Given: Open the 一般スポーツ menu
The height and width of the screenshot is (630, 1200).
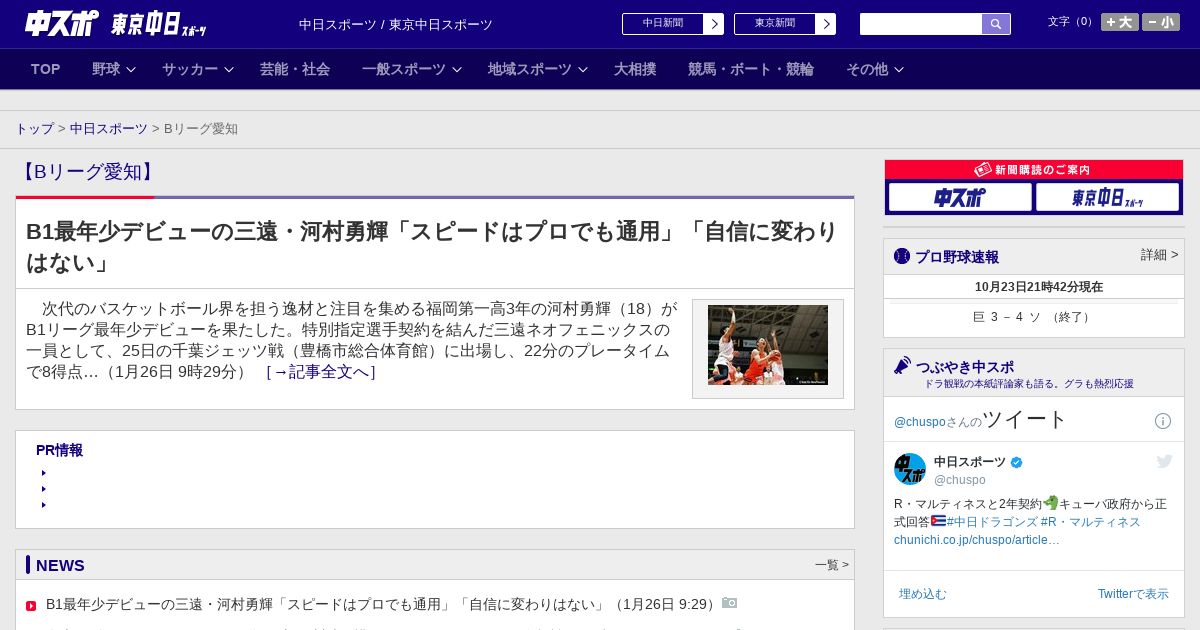Looking at the screenshot, I should point(404,69).
